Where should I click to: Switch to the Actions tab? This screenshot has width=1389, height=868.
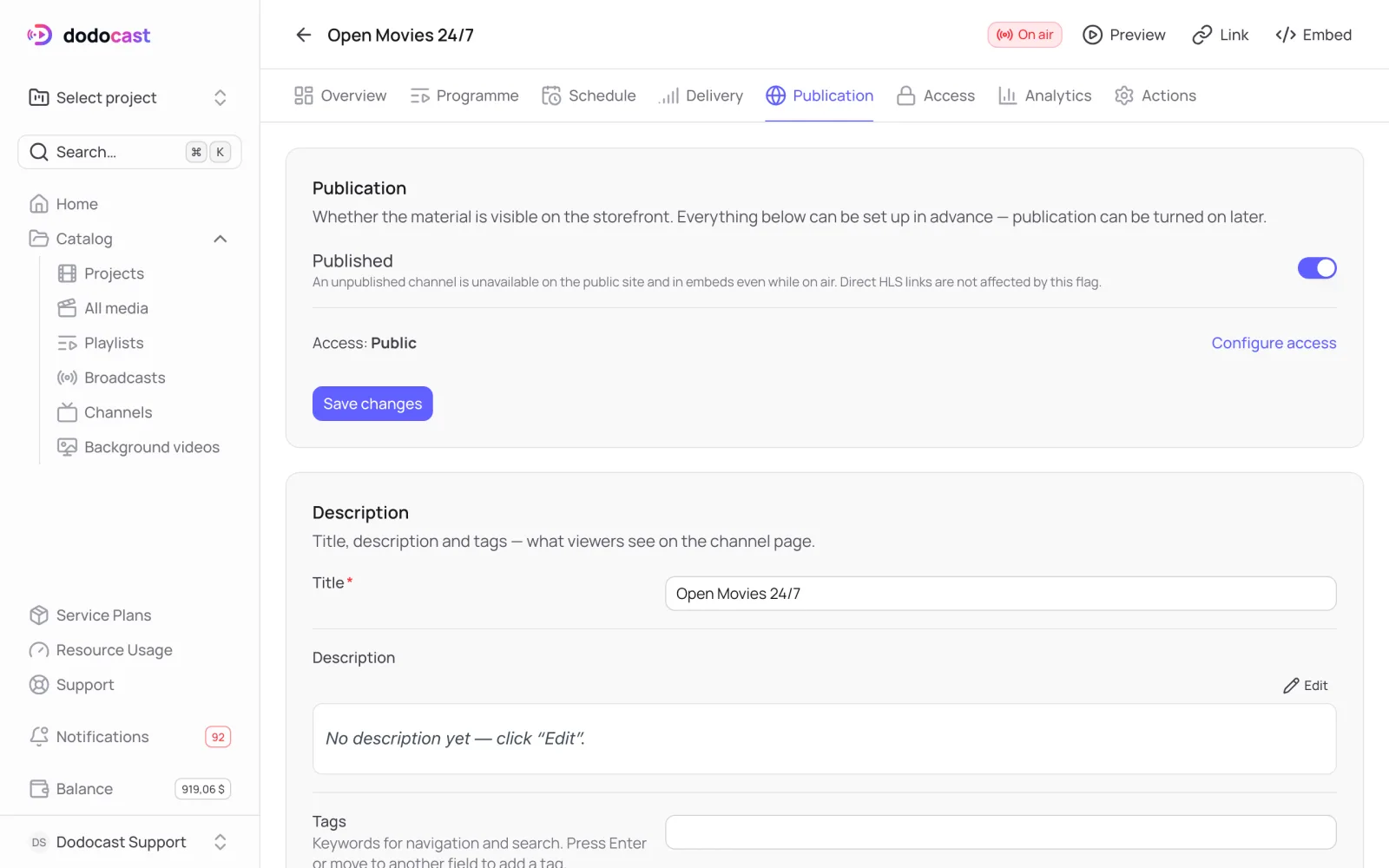click(x=1155, y=95)
